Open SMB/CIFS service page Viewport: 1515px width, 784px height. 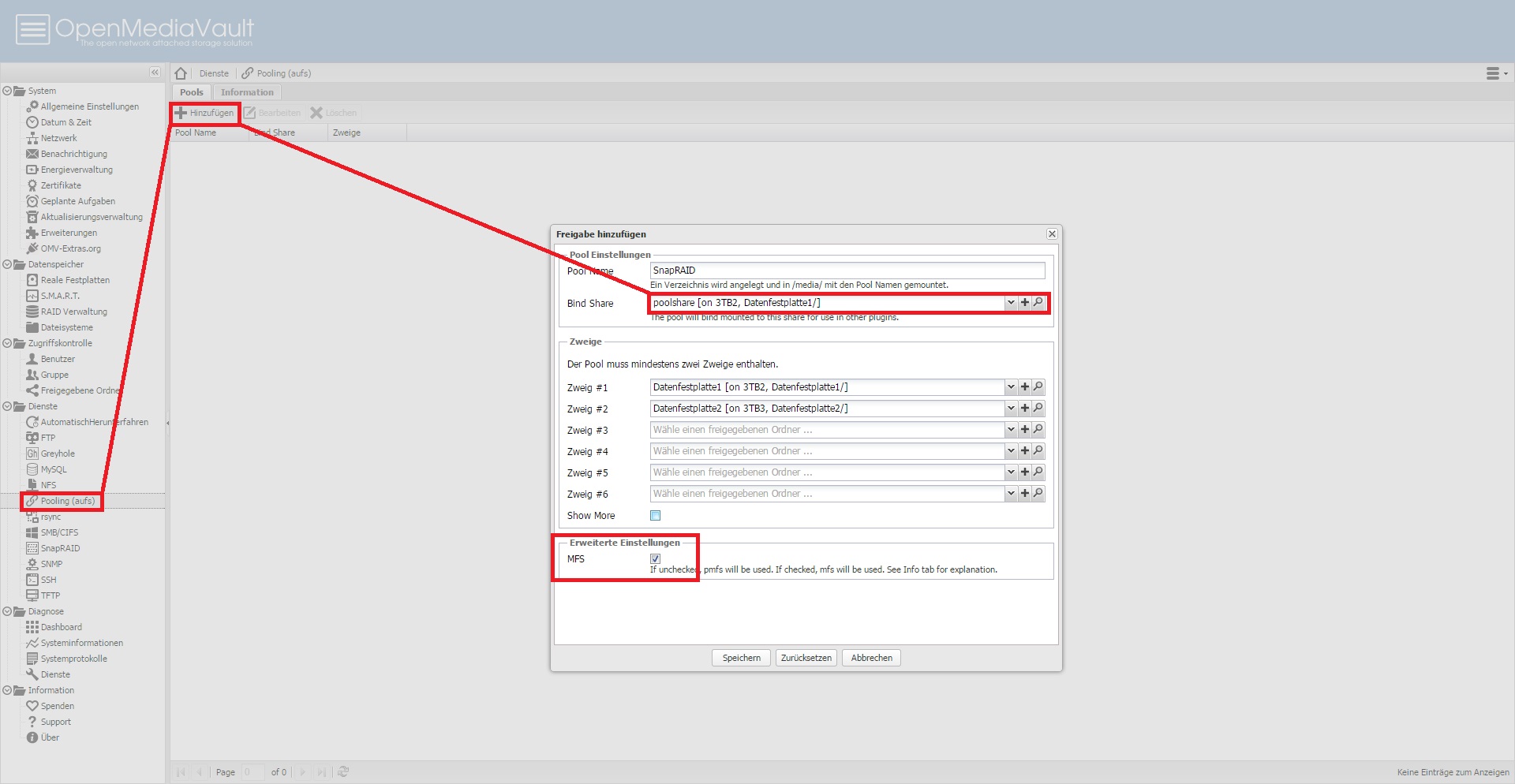click(x=59, y=532)
